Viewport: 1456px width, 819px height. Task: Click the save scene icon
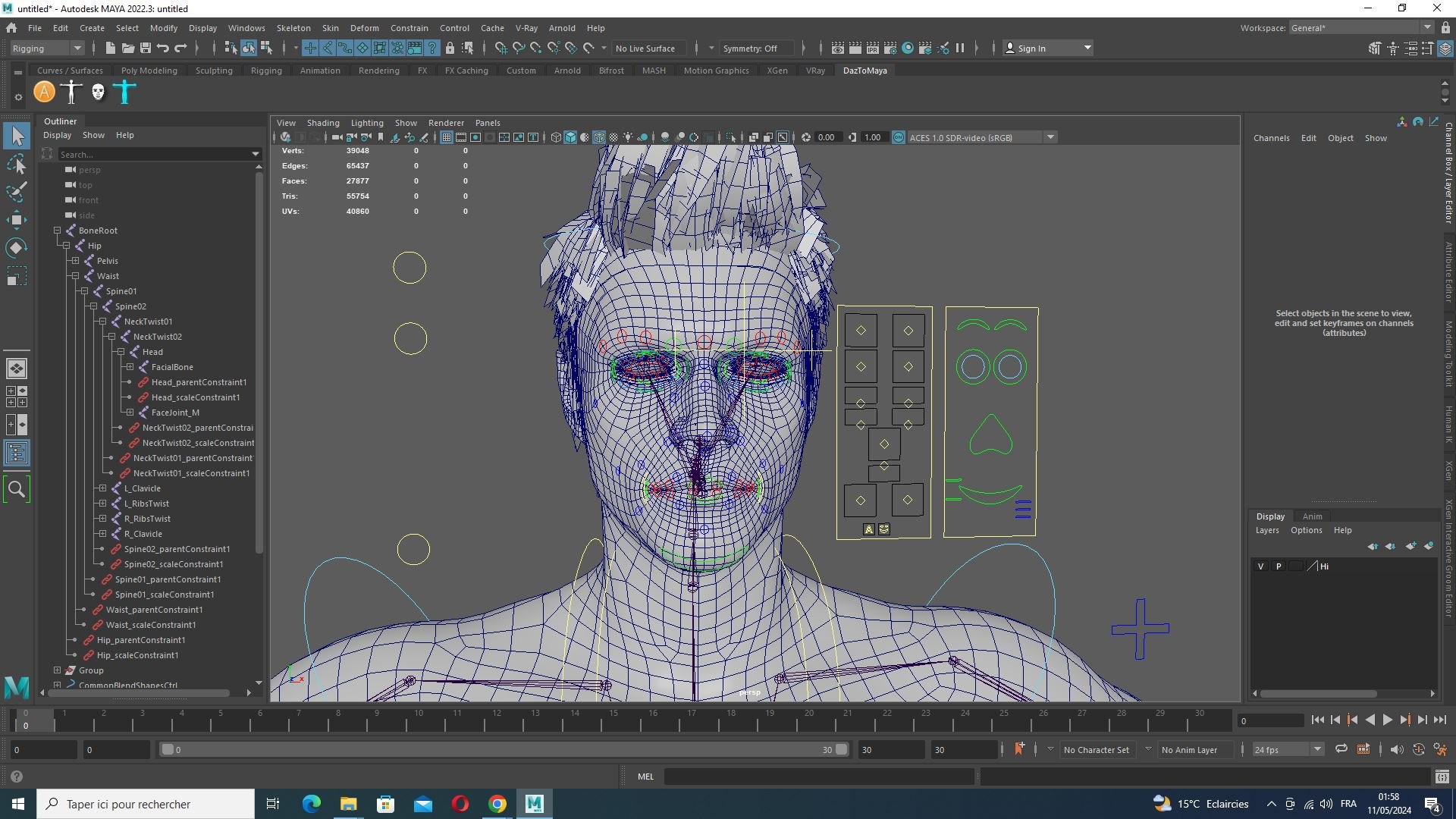click(x=145, y=48)
